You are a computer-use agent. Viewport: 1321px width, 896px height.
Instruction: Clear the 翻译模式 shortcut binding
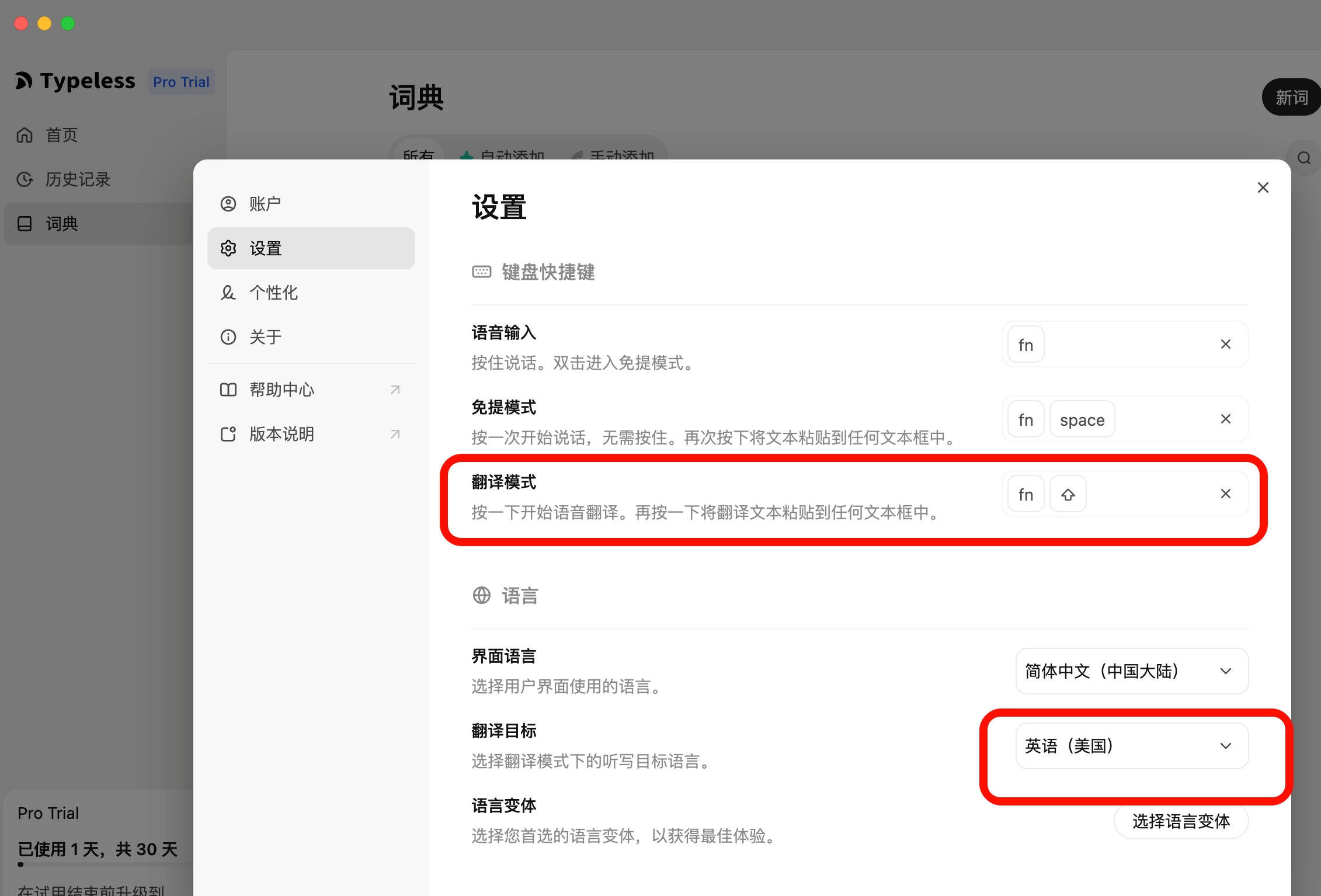[1225, 494]
